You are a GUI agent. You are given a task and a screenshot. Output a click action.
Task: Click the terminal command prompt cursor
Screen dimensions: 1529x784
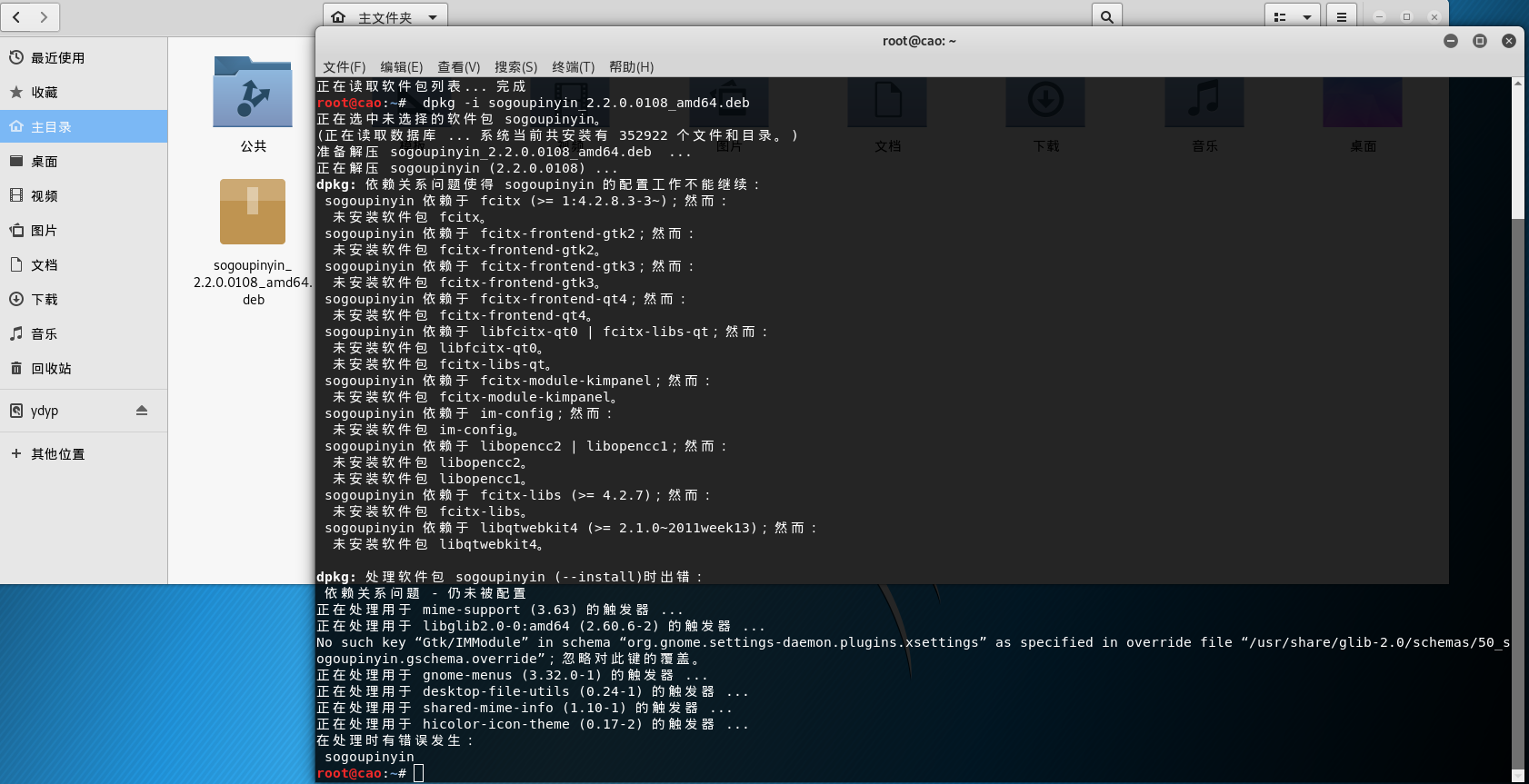pyautogui.click(x=418, y=773)
